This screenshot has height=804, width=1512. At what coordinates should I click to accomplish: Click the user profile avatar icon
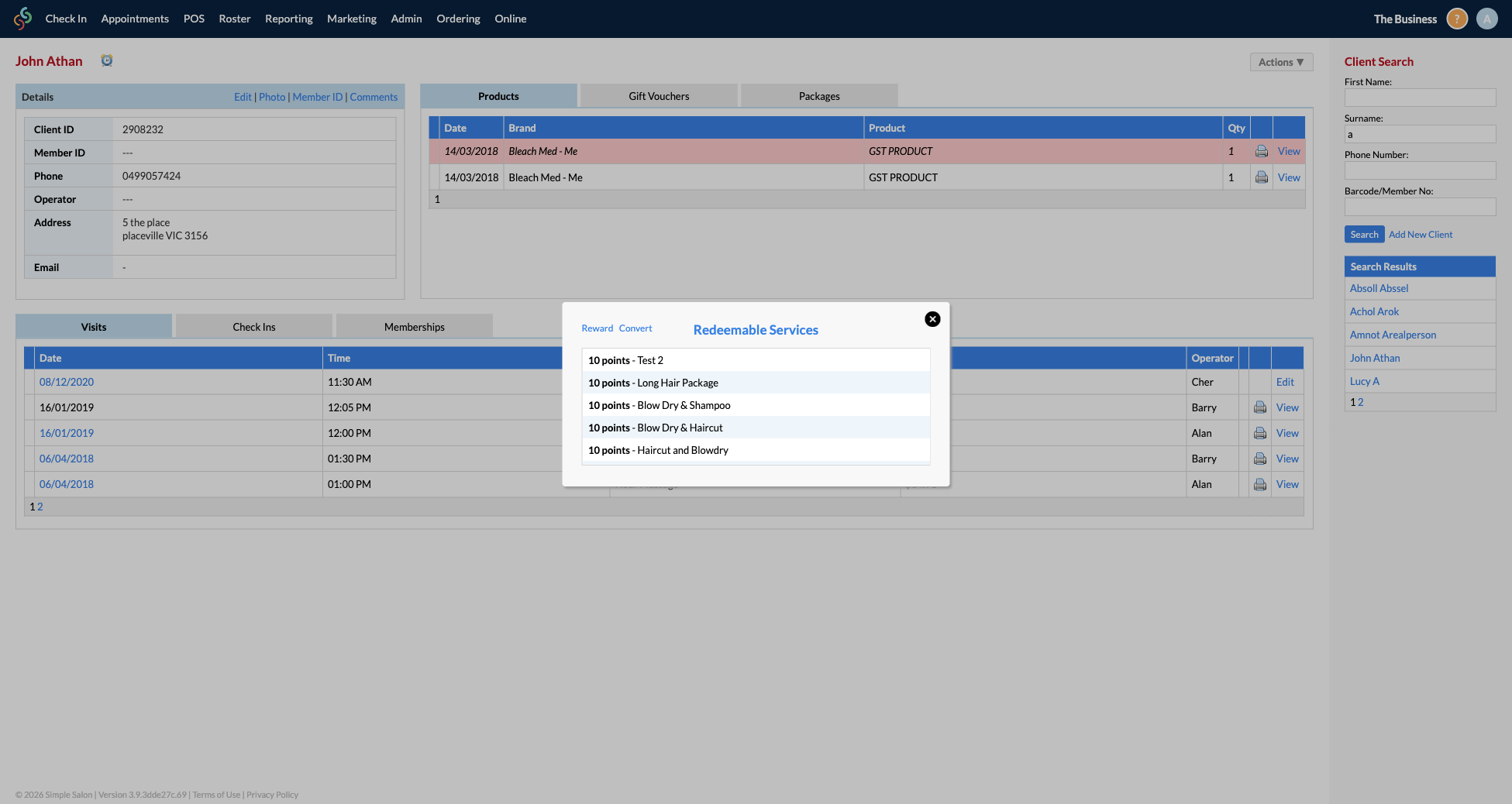(1487, 19)
